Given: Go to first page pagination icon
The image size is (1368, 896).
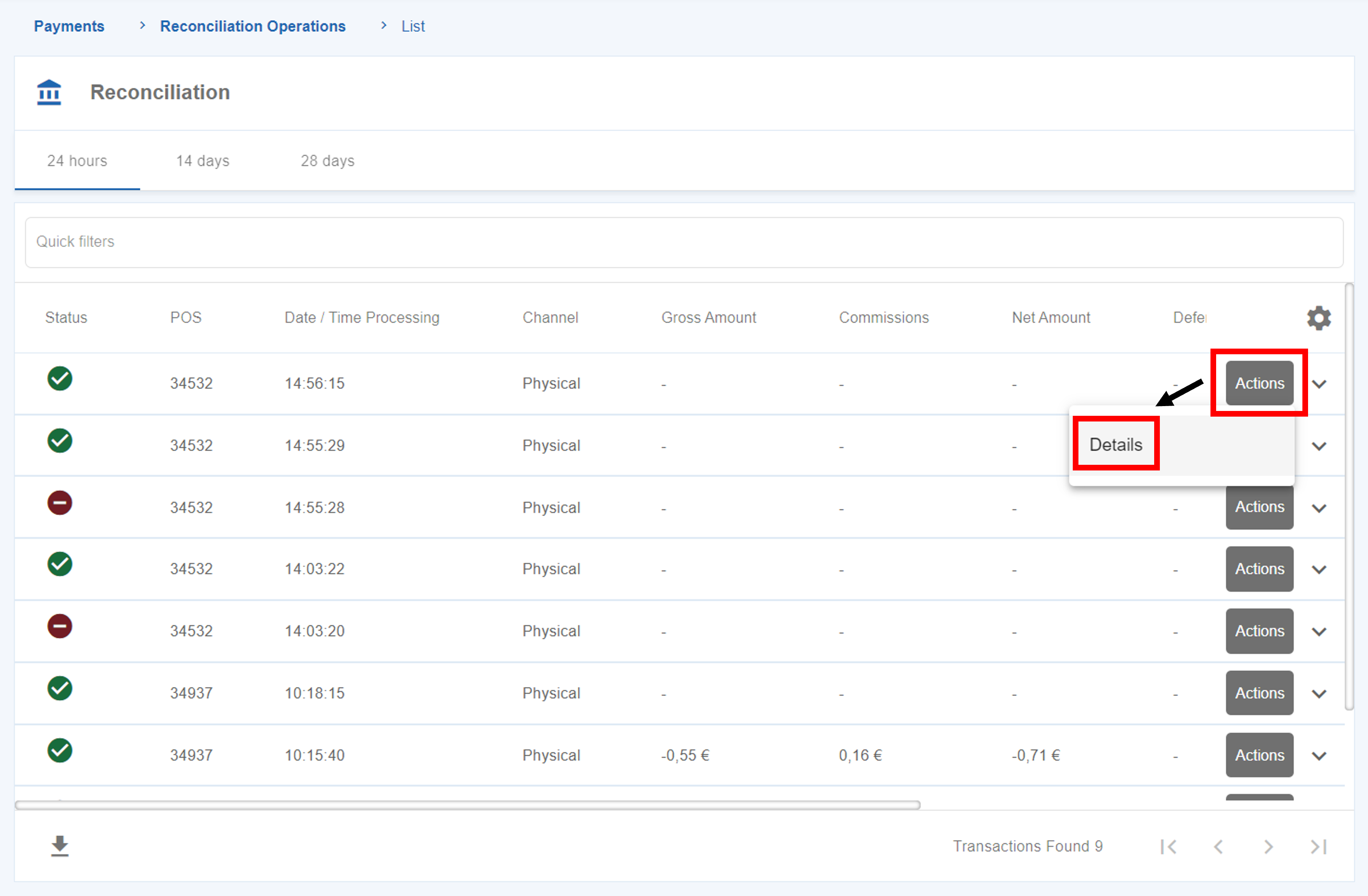Looking at the screenshot, I should (x=1168, y=847).
